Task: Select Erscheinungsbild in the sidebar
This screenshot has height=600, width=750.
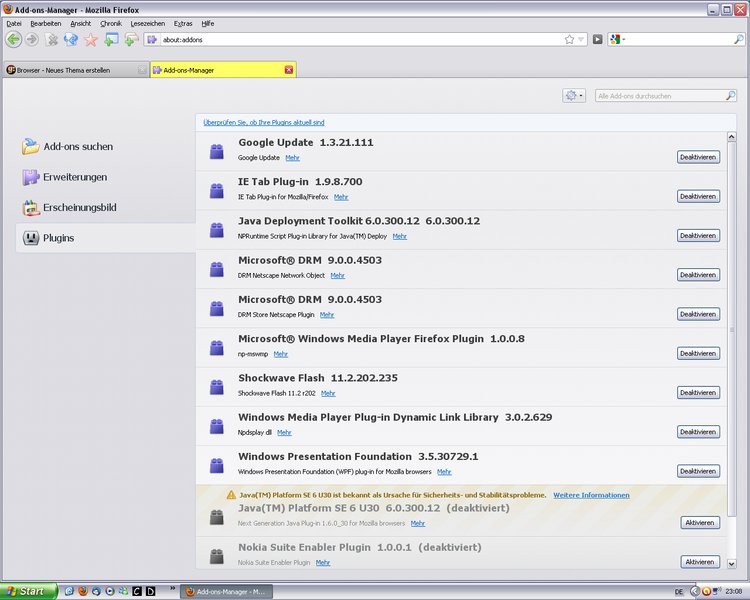Action: (106, 208)
